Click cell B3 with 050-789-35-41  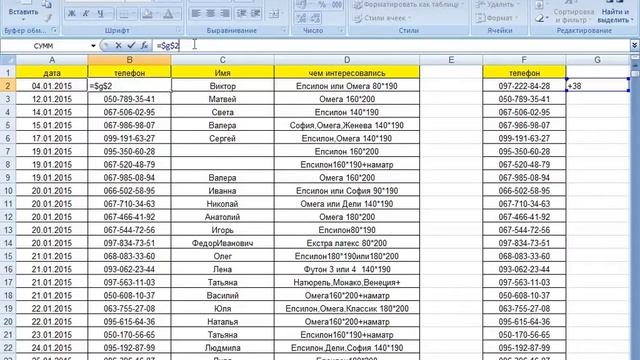click(129, 99)
